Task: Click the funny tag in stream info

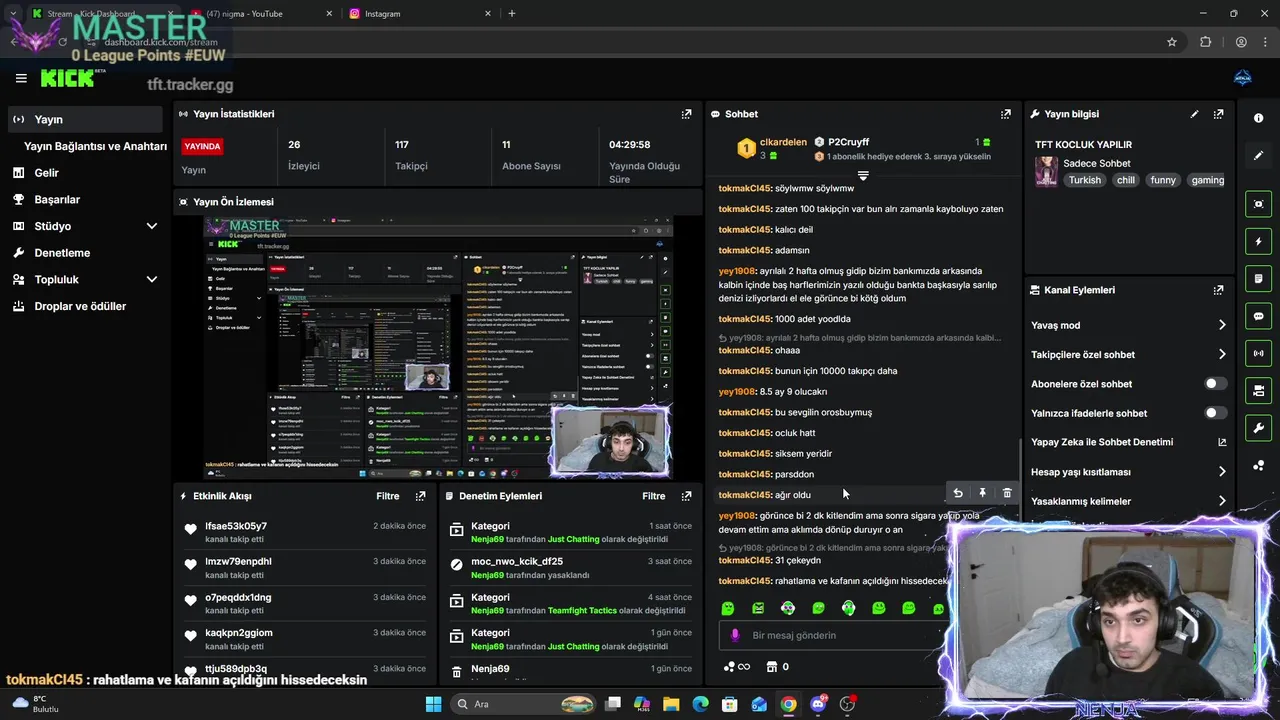Action: point(1163,180)
